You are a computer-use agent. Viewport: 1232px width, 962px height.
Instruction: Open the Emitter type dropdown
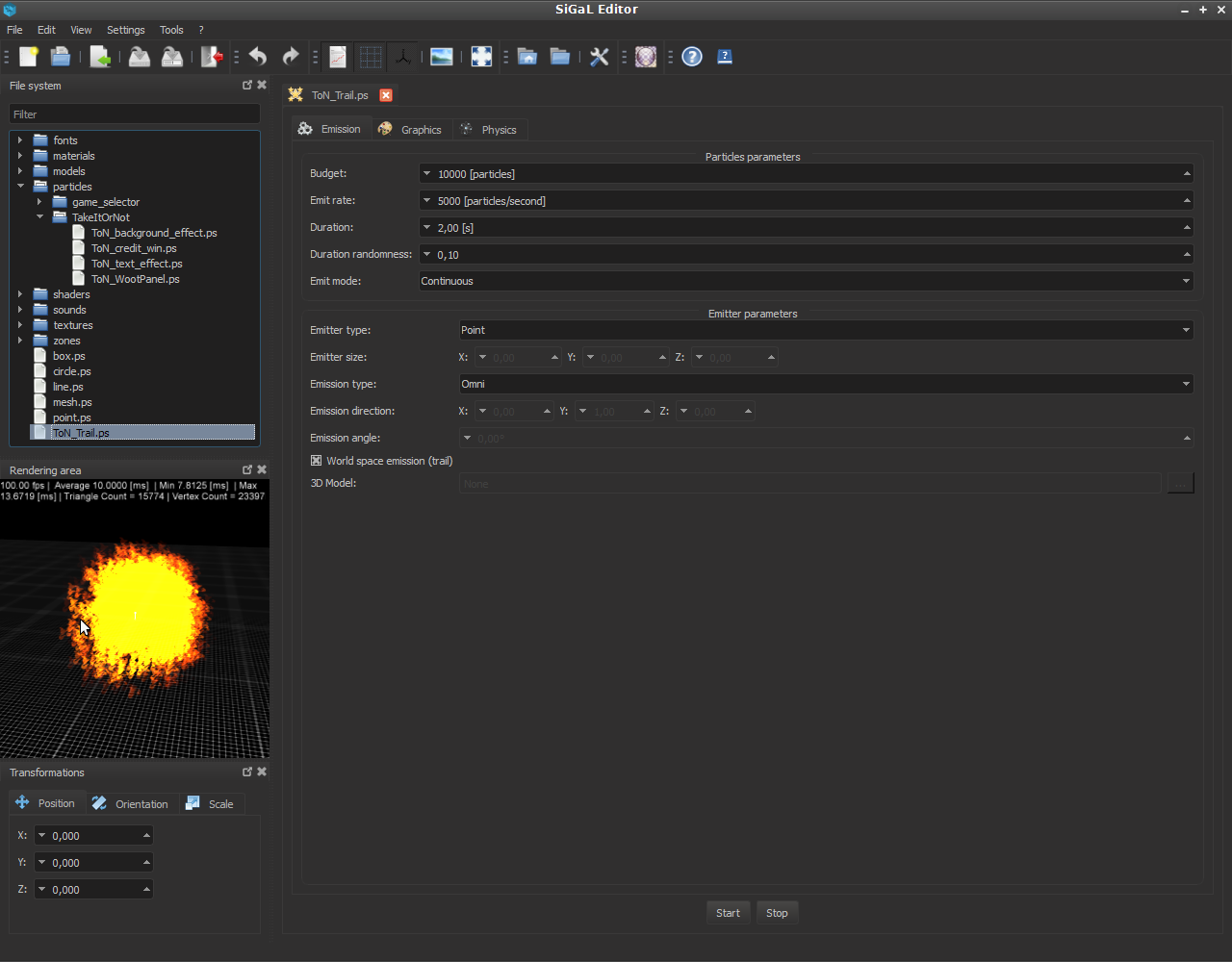tap(826, 330)
